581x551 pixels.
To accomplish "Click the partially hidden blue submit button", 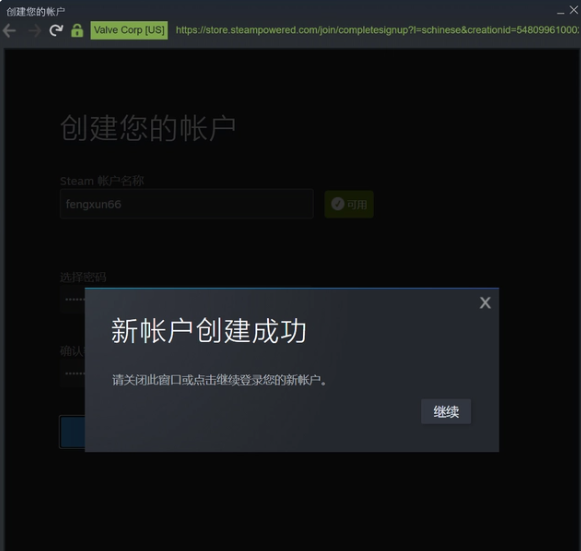I will [x=72, y=432].
